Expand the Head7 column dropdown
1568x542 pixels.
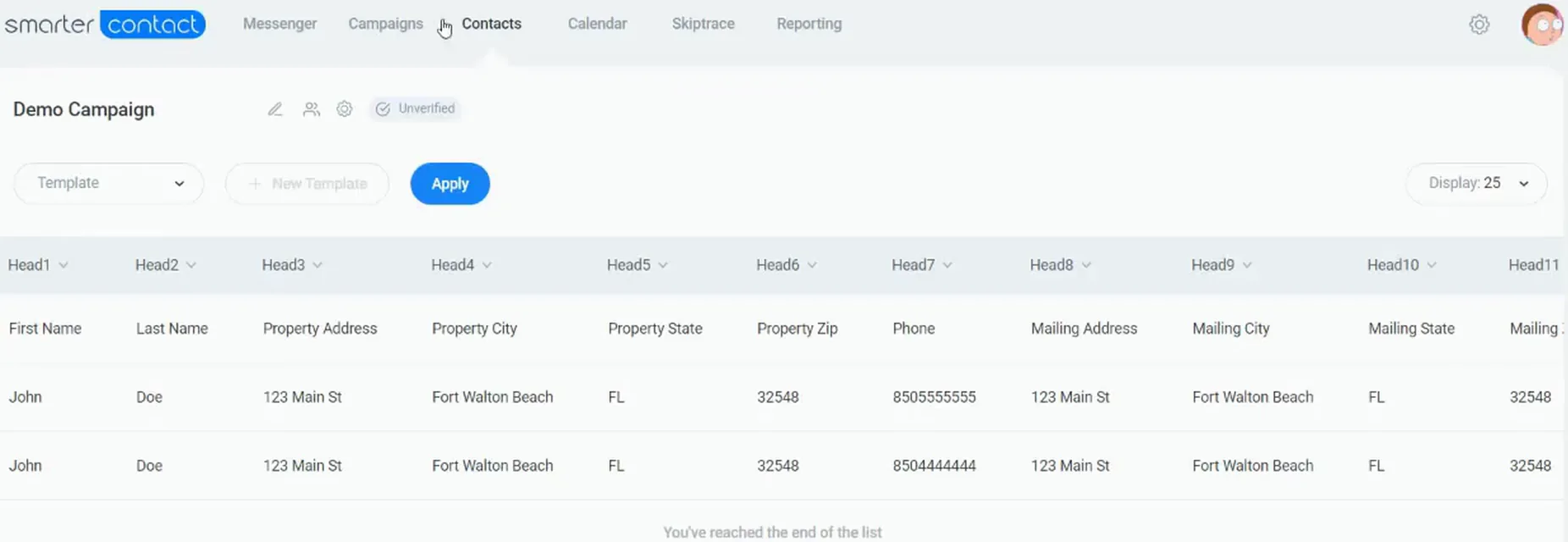(947, 265)
